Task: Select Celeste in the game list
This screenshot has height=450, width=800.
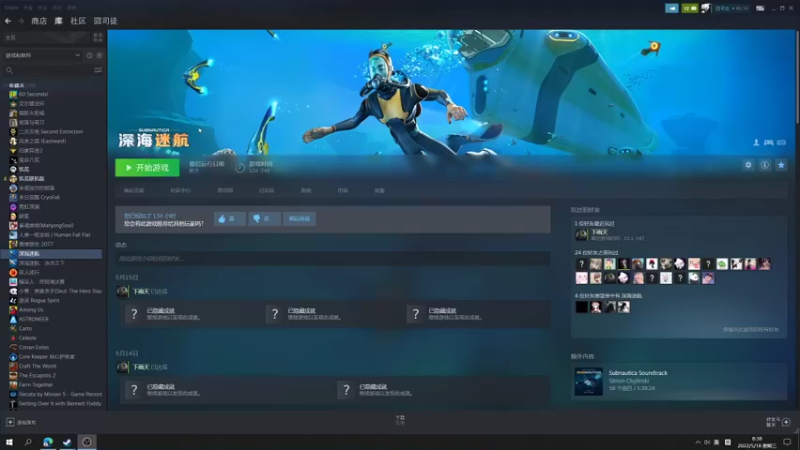Action: coord(28,338)
